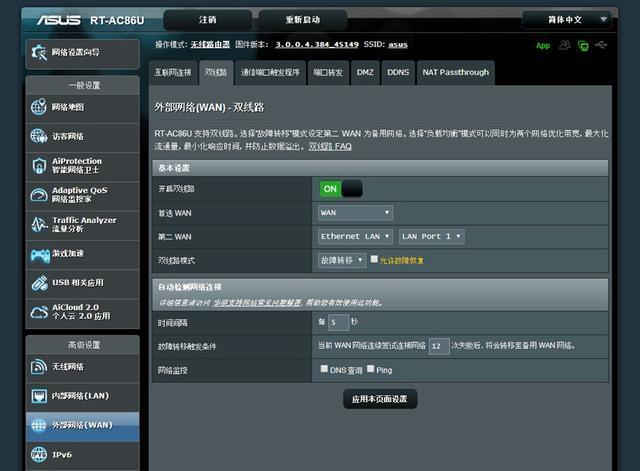Switch to the DDNS tab

click(398, 73)
